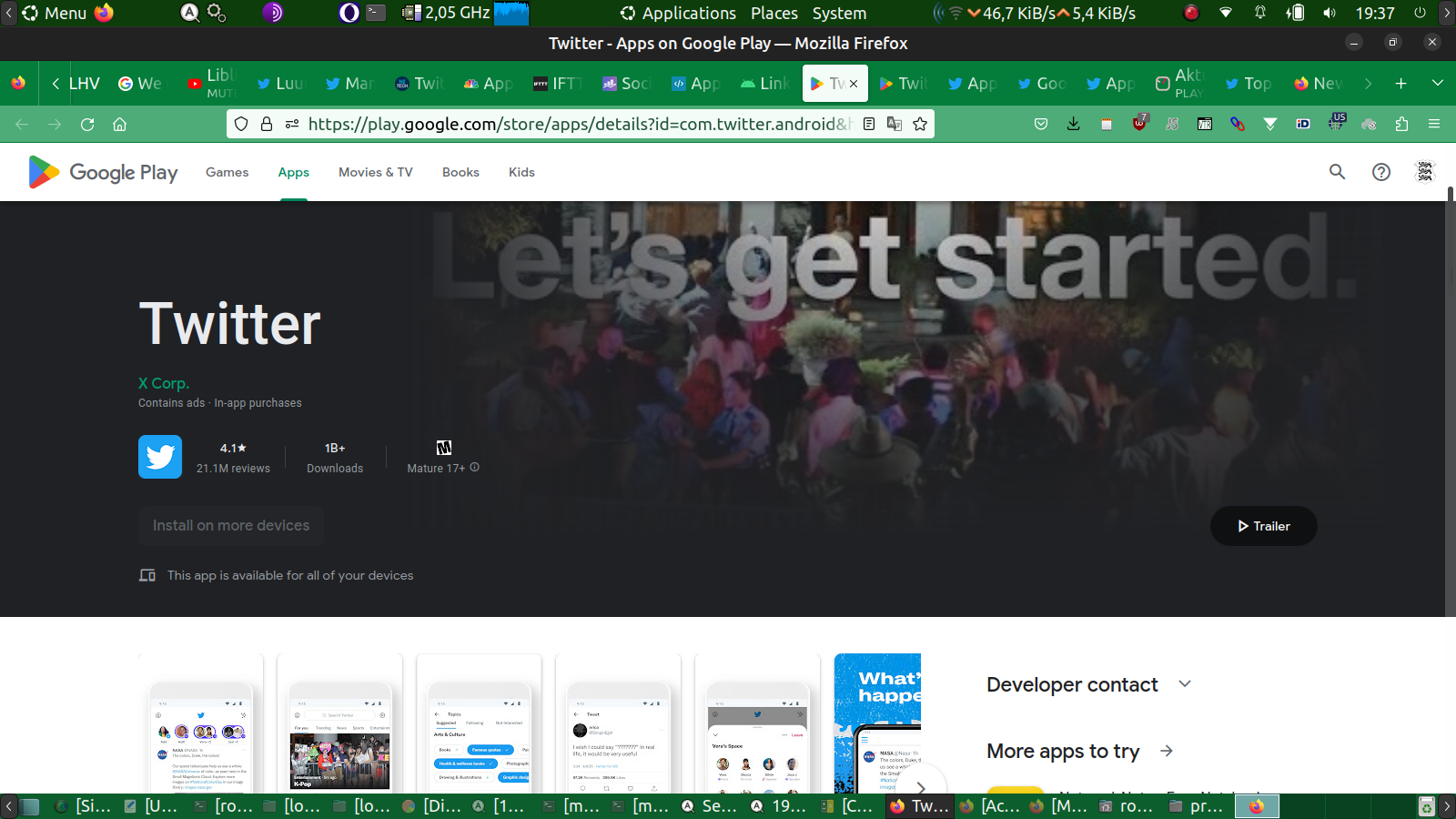The width and height of the screenshot is (1456, 819).
Task: Open battery indicator in top panel
Action: [1295, 13]
